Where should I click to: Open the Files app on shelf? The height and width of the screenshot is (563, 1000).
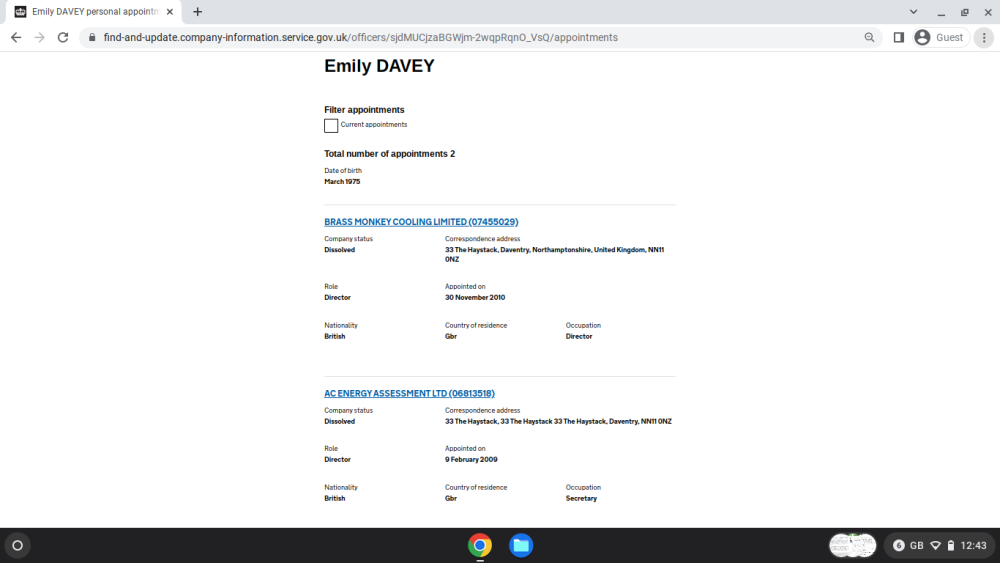point(521,546)
